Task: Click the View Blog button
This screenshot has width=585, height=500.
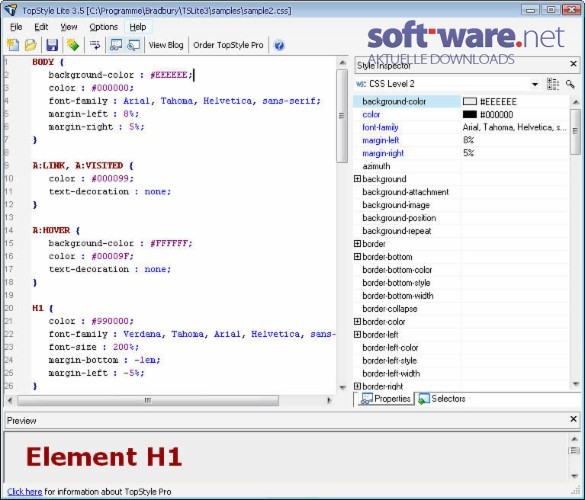Action: pos(166,45)
